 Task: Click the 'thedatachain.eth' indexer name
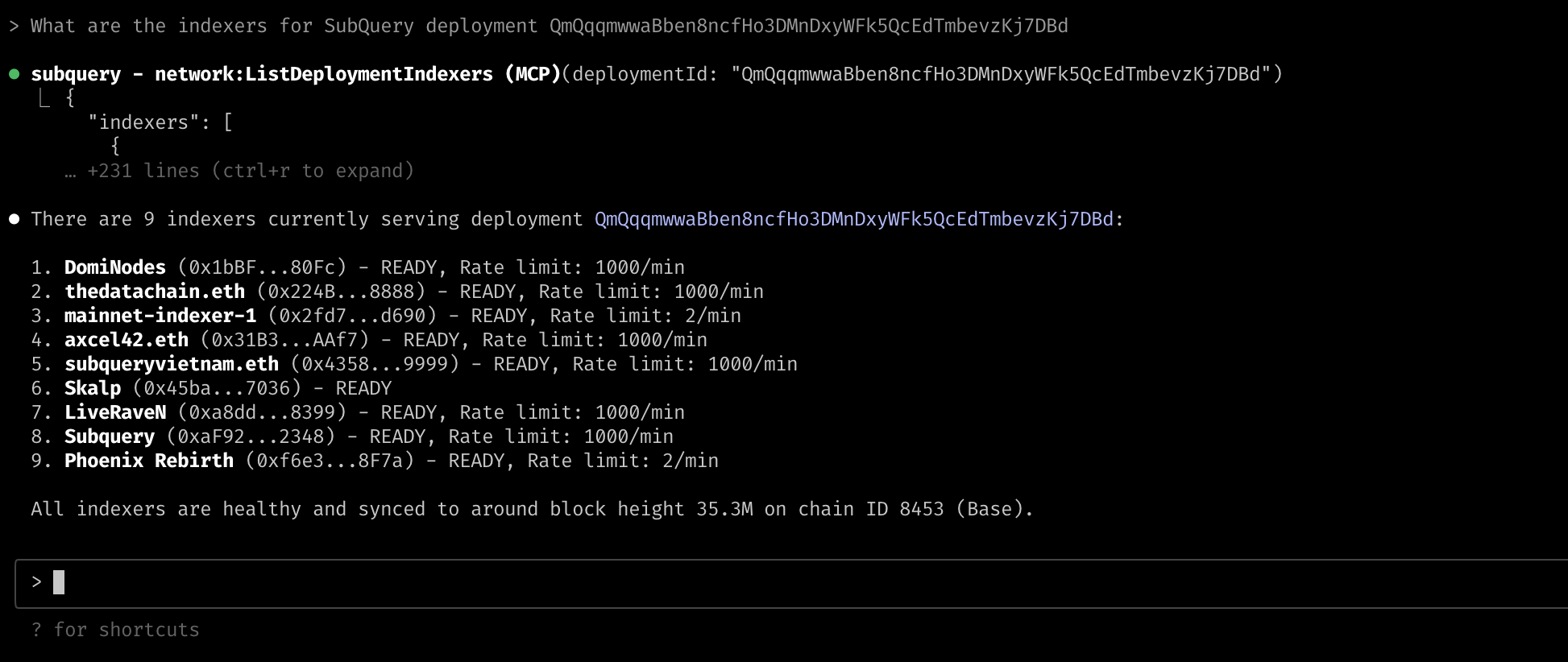tap(155, 292)
